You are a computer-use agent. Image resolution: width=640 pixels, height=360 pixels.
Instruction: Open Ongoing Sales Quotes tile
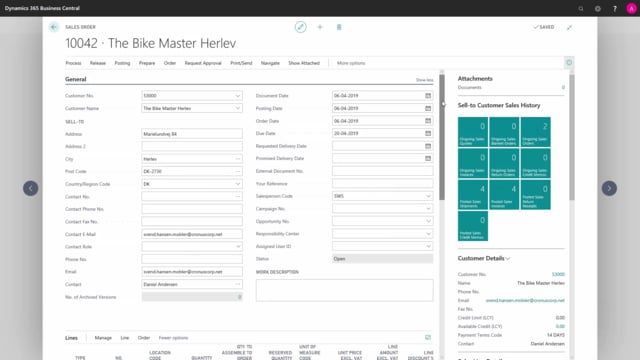[473, 132]
